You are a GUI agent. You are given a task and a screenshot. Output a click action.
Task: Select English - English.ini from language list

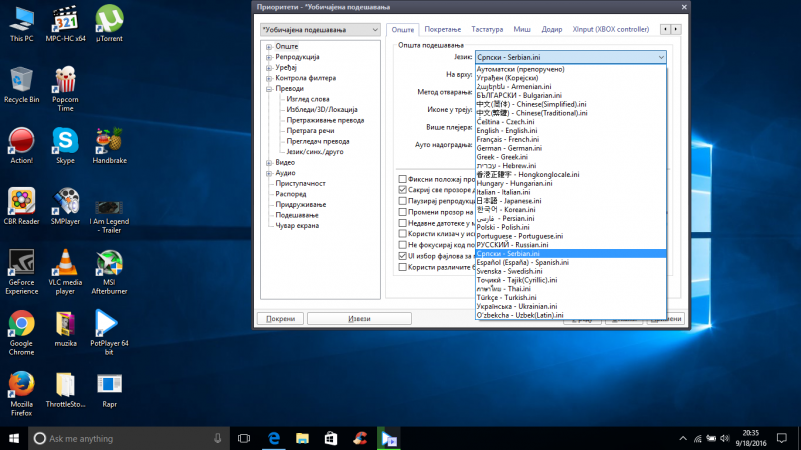point(571,130)
